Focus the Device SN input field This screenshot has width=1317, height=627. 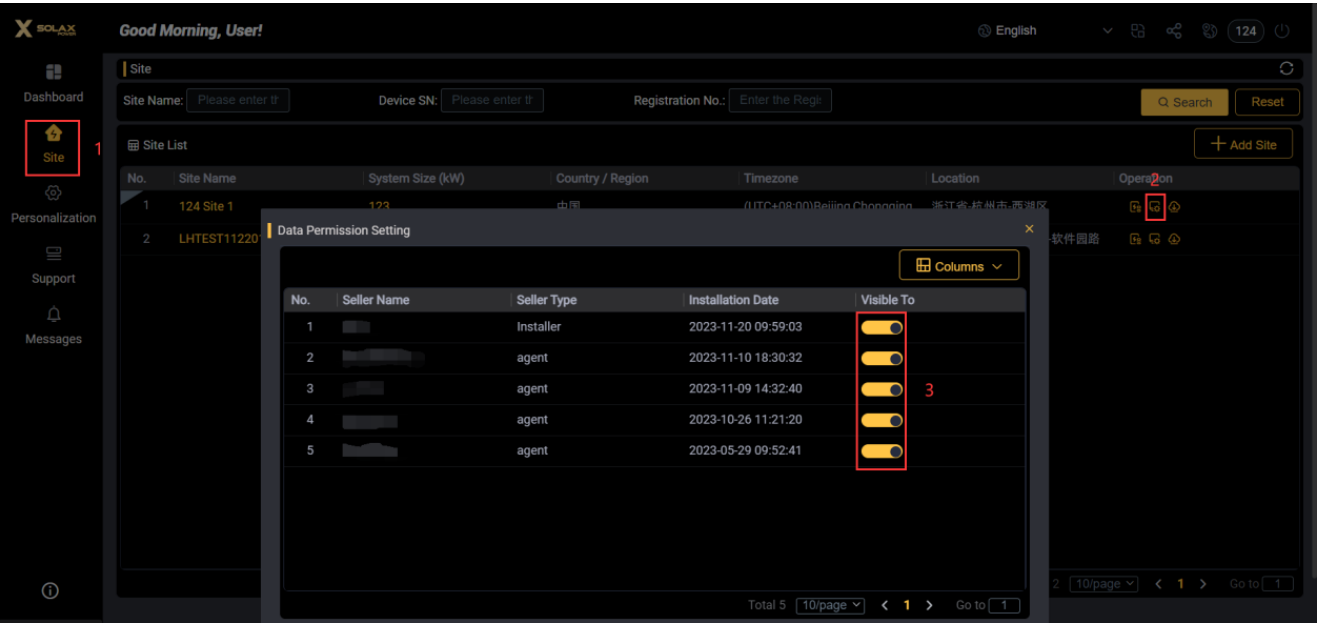[x=492, y=100]
